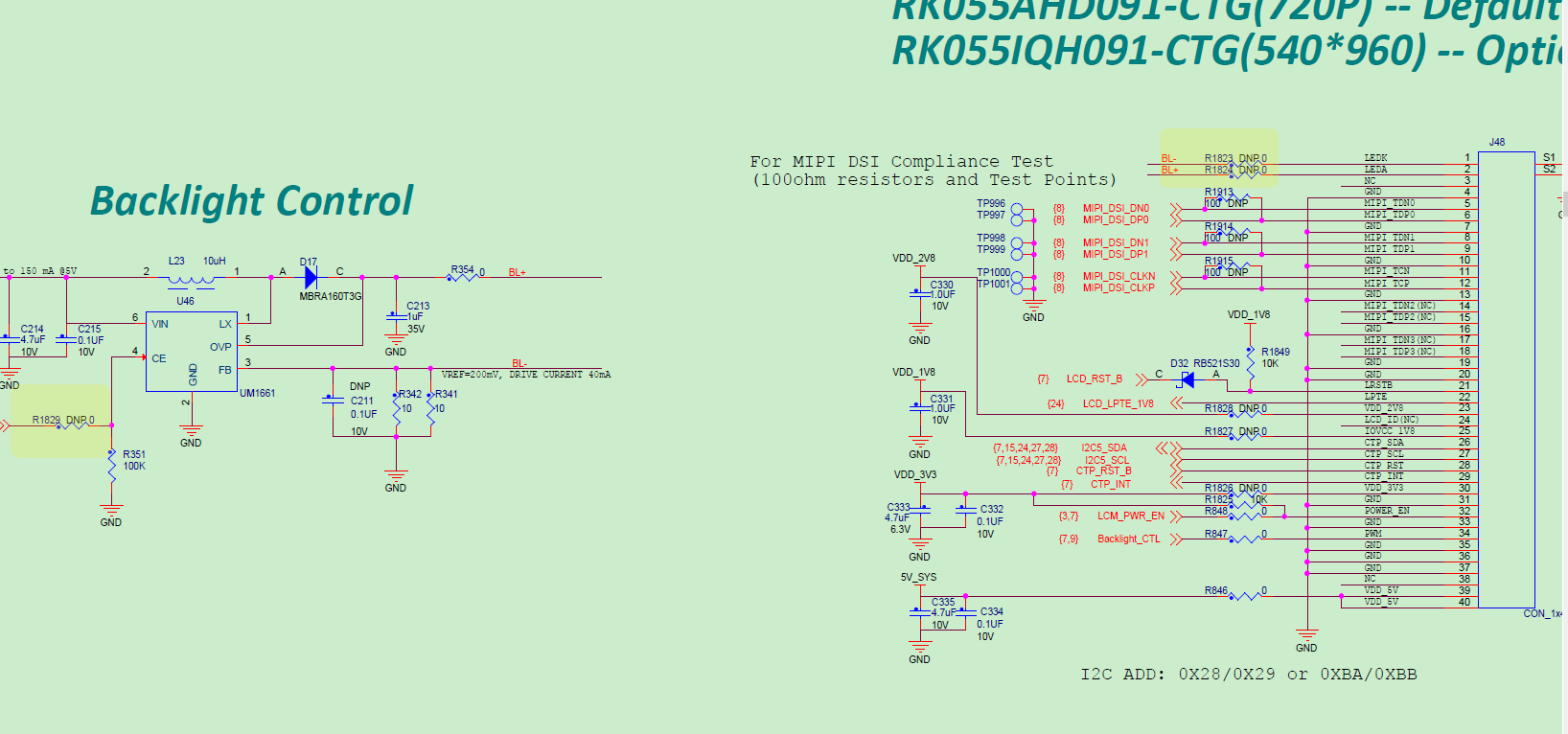The image size is (1568, 734).
Task: Click the R351 100K resistor symbol
Action: 112,462
